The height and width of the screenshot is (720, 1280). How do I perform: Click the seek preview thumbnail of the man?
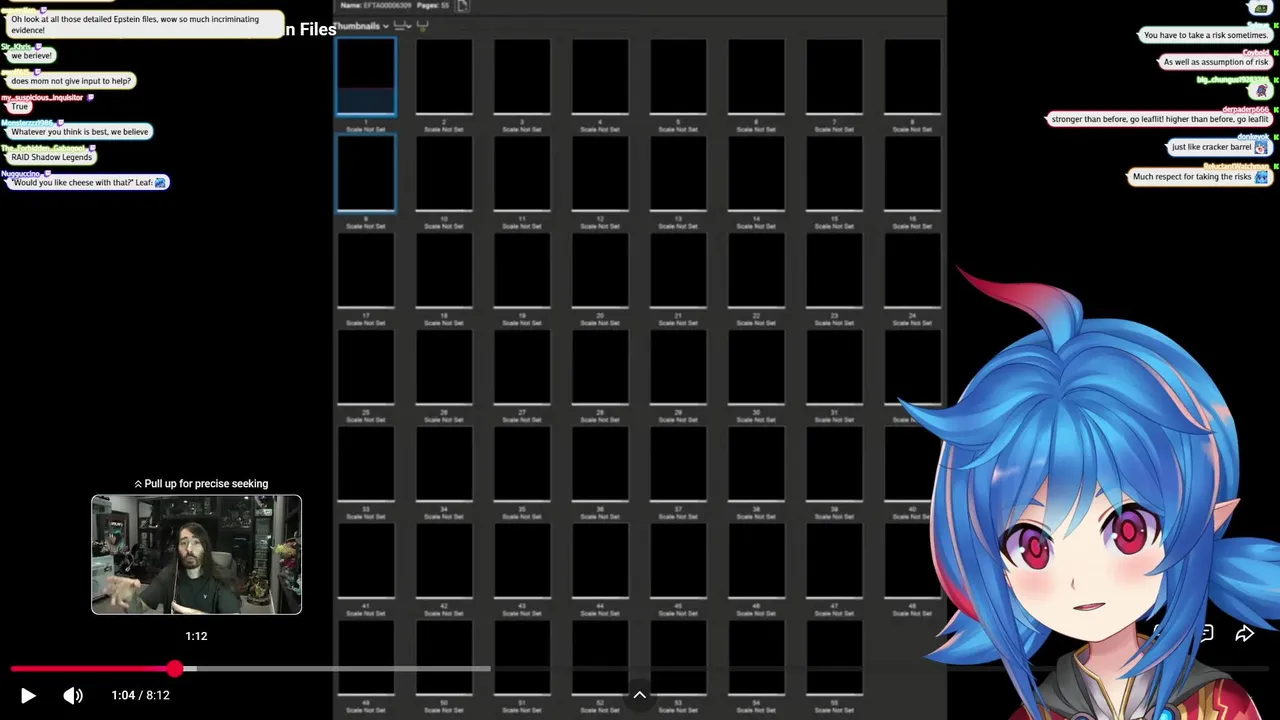pyautogui.click(x=196, y=554)
